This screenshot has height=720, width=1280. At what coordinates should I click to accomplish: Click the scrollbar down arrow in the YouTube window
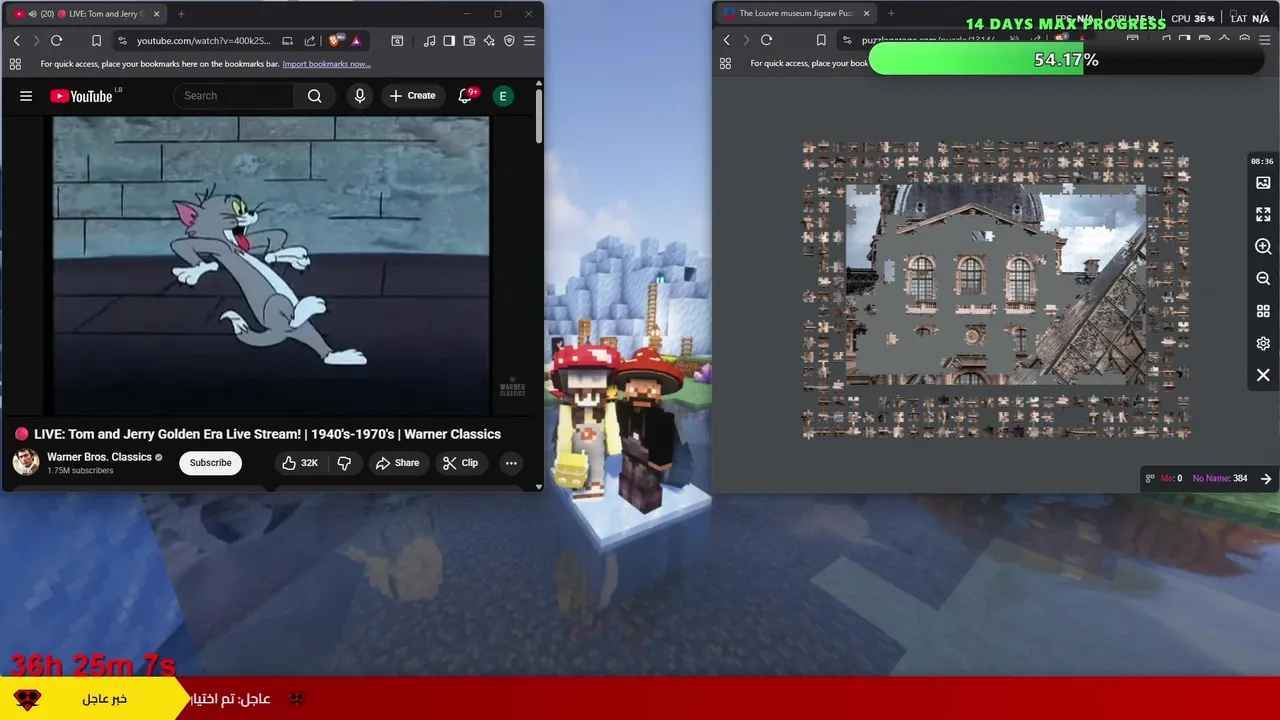click(x=539, y=487)
